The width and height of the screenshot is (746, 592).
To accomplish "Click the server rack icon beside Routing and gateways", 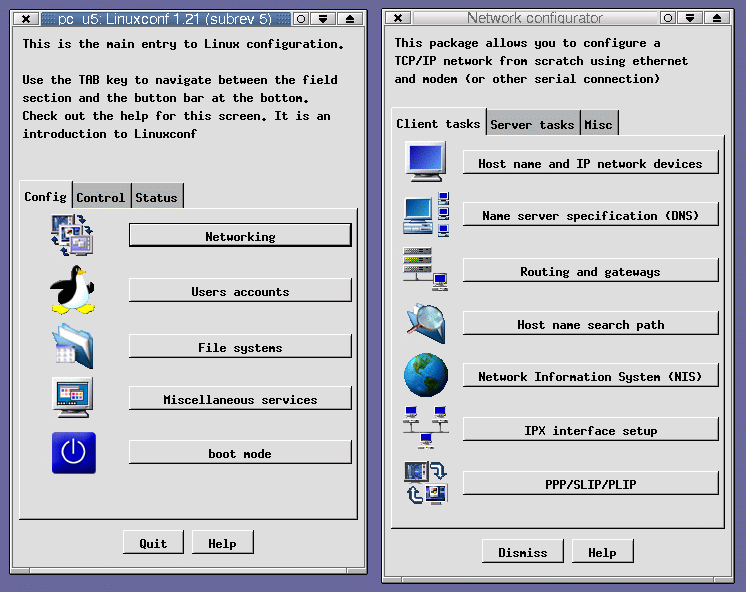I will point(425,269).
